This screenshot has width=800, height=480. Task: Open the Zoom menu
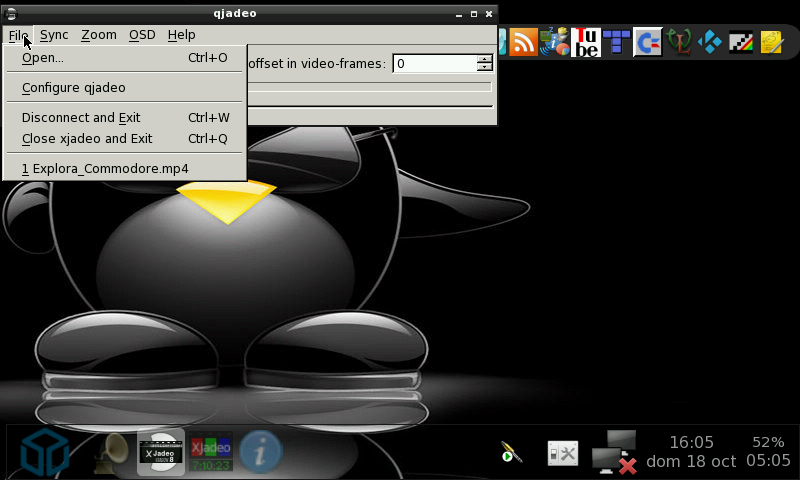point(99,35)
